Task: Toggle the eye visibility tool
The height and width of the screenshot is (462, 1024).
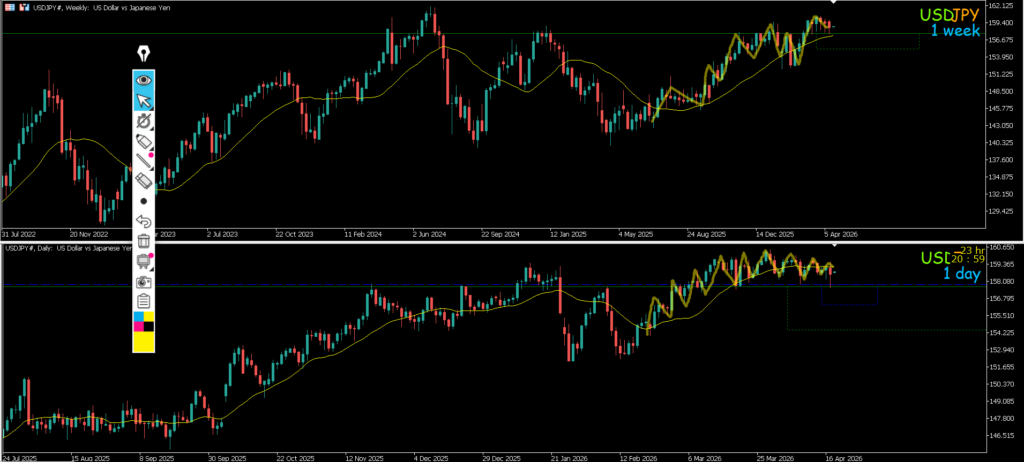Action: pyautogui.click(x=144, y=80)
